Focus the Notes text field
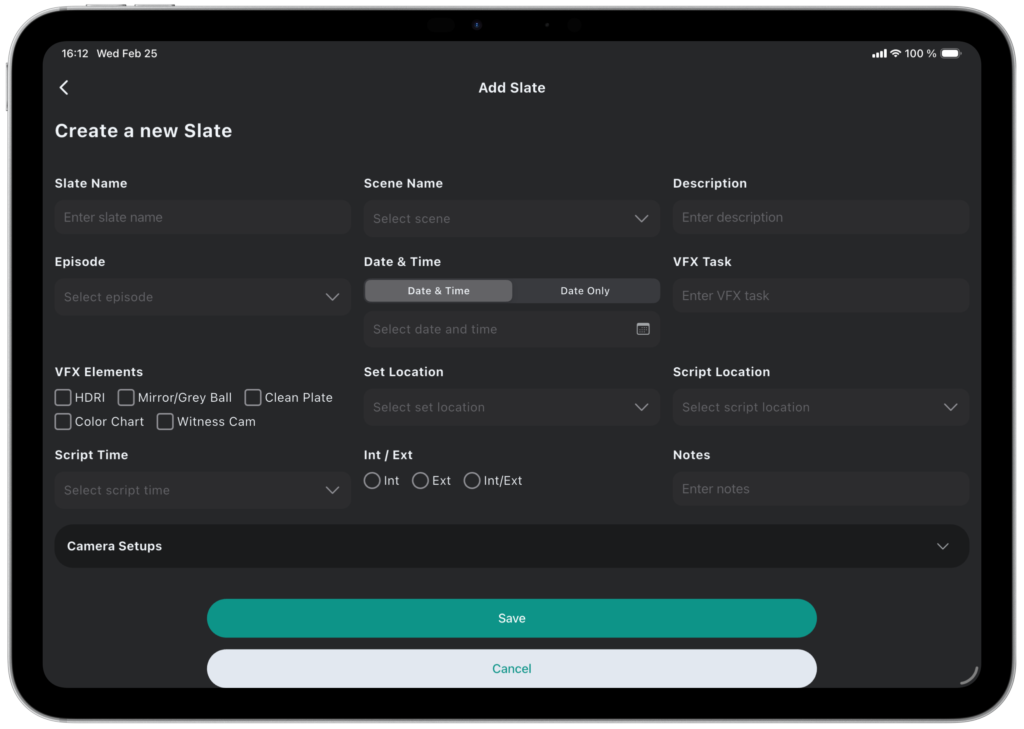Image resolution: width=1024 pixels, height=729 pixels. point(820,489)
